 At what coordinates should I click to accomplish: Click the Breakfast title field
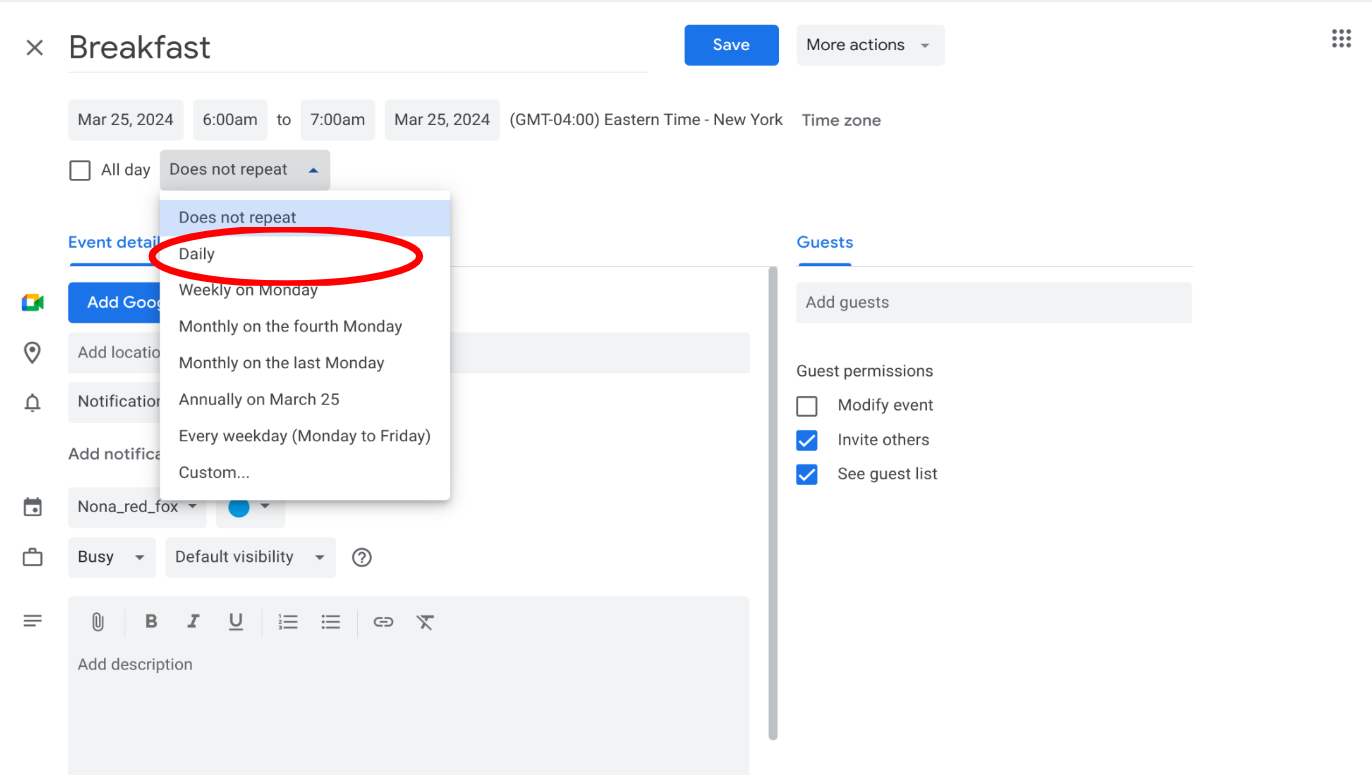point(357,47)
